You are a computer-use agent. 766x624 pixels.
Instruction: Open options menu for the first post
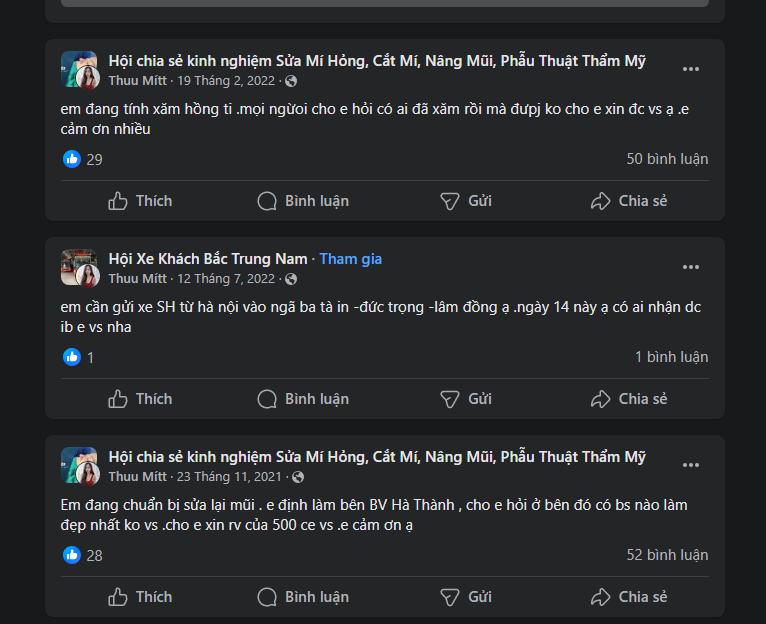(x=691, y=69)
